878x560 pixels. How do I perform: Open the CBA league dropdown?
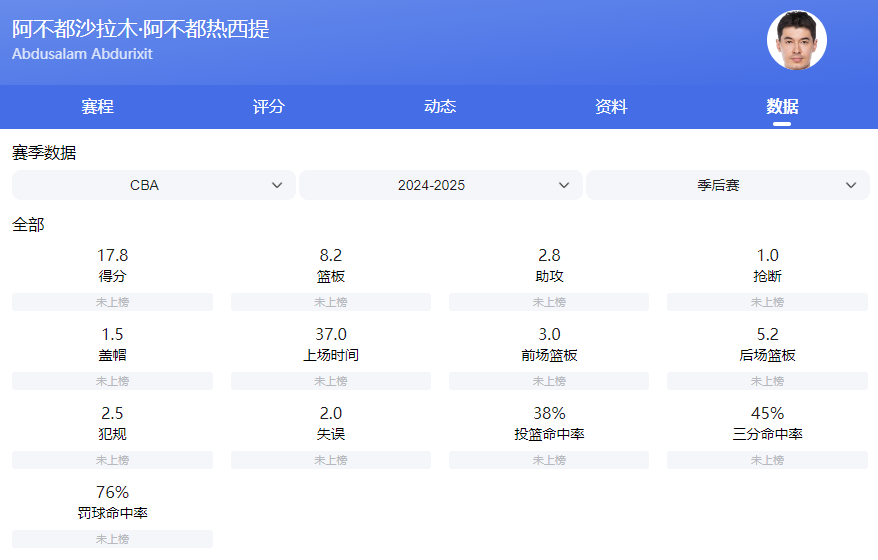tap(153, 185)
